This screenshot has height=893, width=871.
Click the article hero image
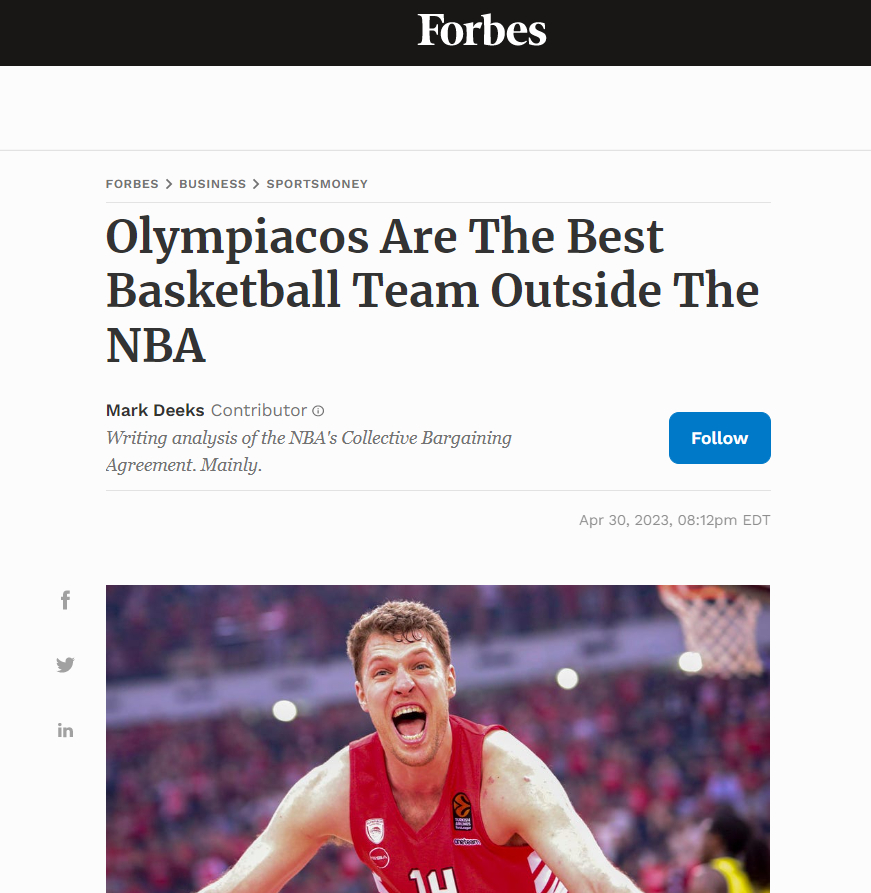click(438, 739)
